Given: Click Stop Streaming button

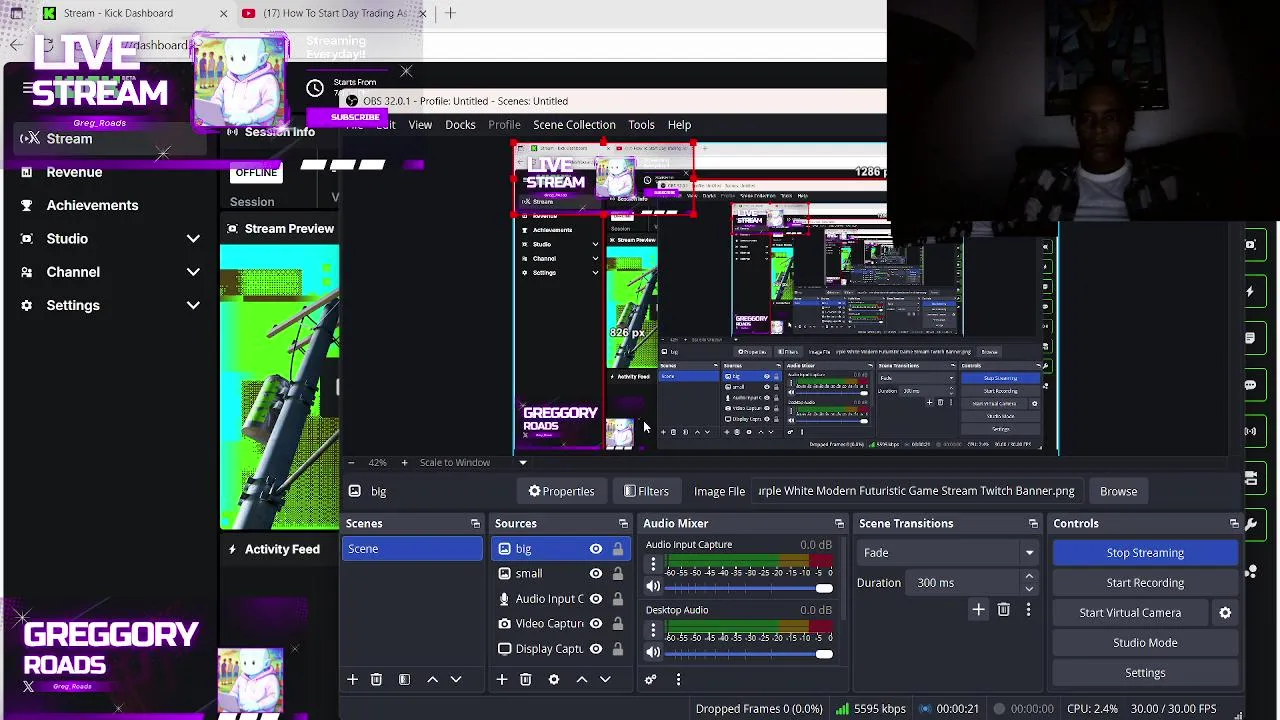Looking at the screenshot, I should point(1145,553).
